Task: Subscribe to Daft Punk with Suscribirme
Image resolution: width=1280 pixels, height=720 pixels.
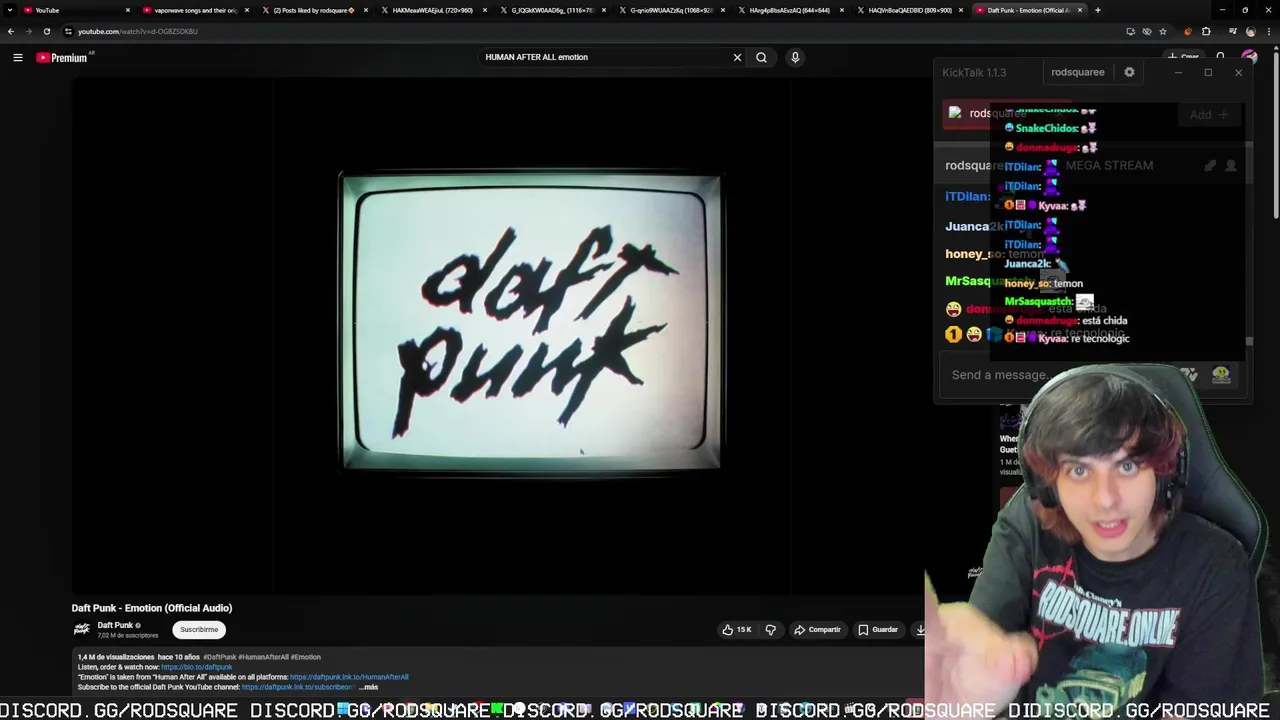Action: pos(199,630)
